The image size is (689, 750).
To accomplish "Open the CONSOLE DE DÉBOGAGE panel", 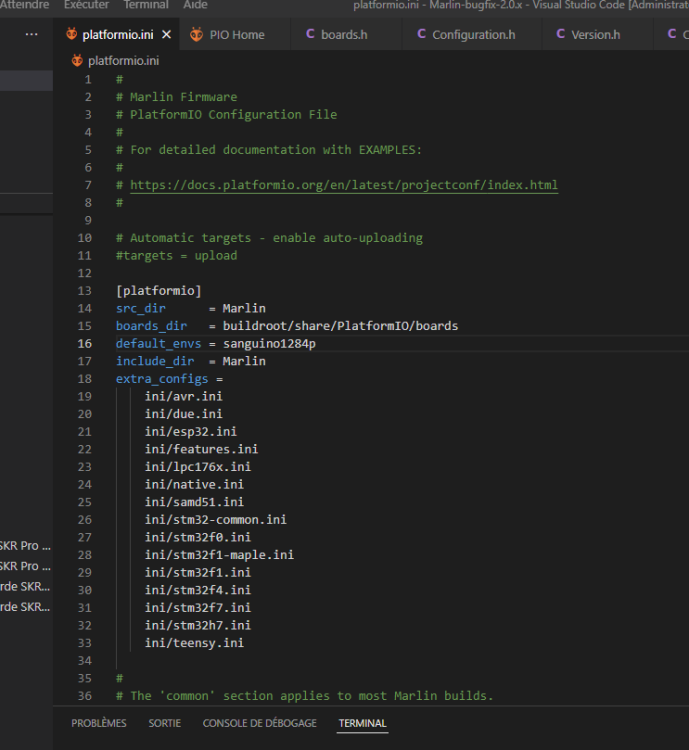I will point(259,723).
